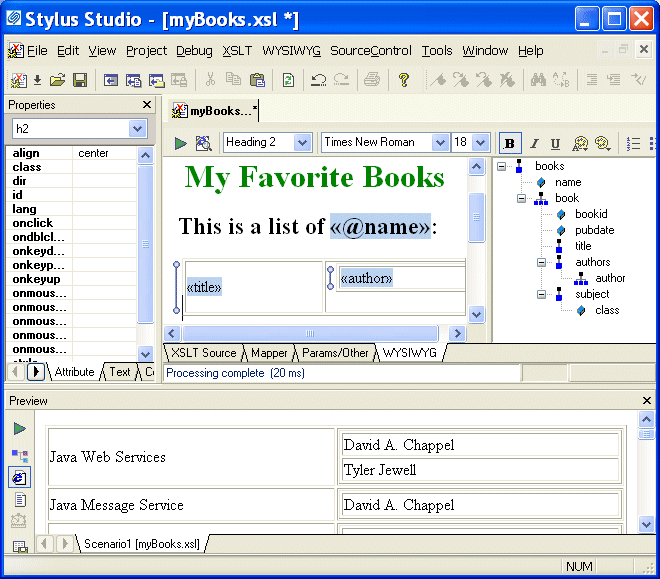Toggle Italic formatting button
The image size is (660, 579).
pyautogui.click(x=533, y=143)
